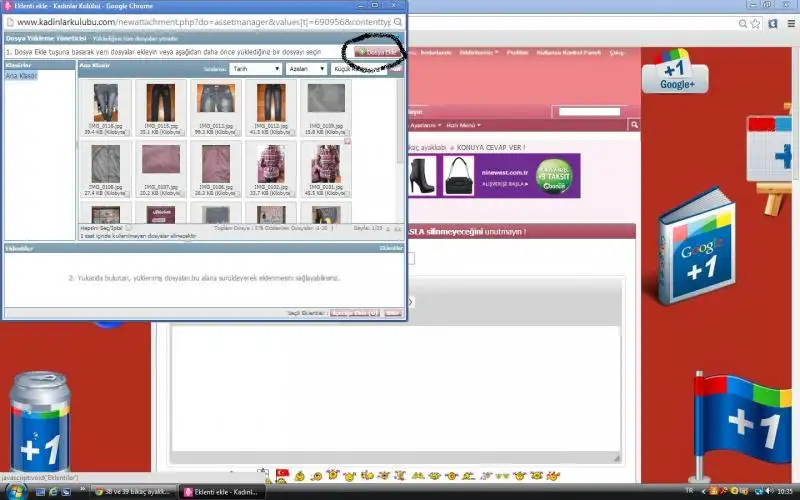Insert the Turkish flag smiley
This screenshot has height=500, width=800.
point(282,473)
